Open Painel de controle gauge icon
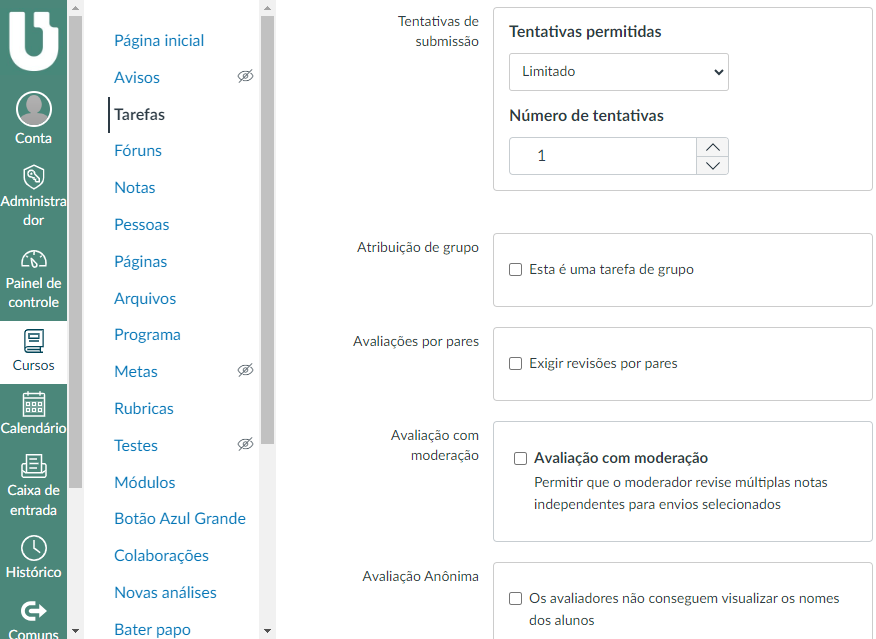The width and height of the screenshot is (876, 639). 34,259
